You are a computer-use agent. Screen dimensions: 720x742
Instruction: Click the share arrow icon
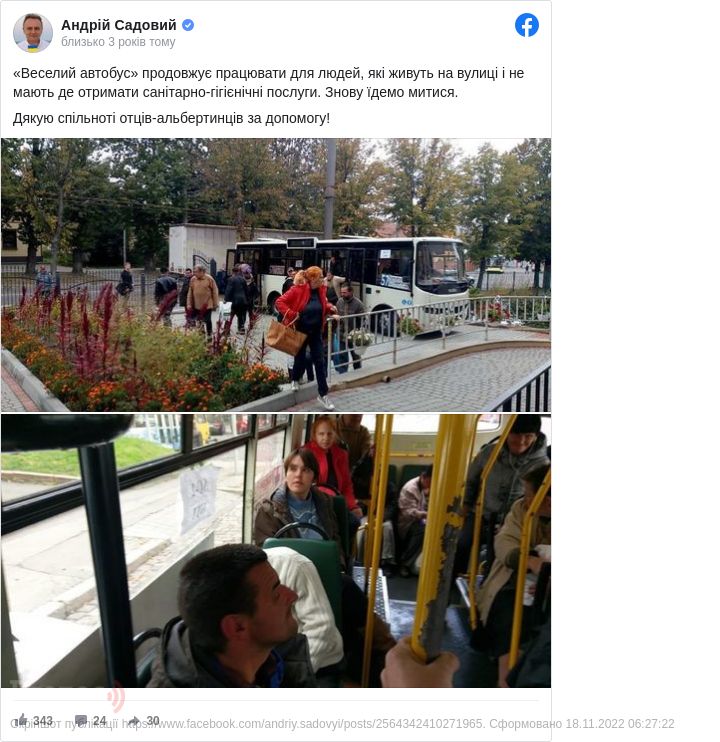134,721
